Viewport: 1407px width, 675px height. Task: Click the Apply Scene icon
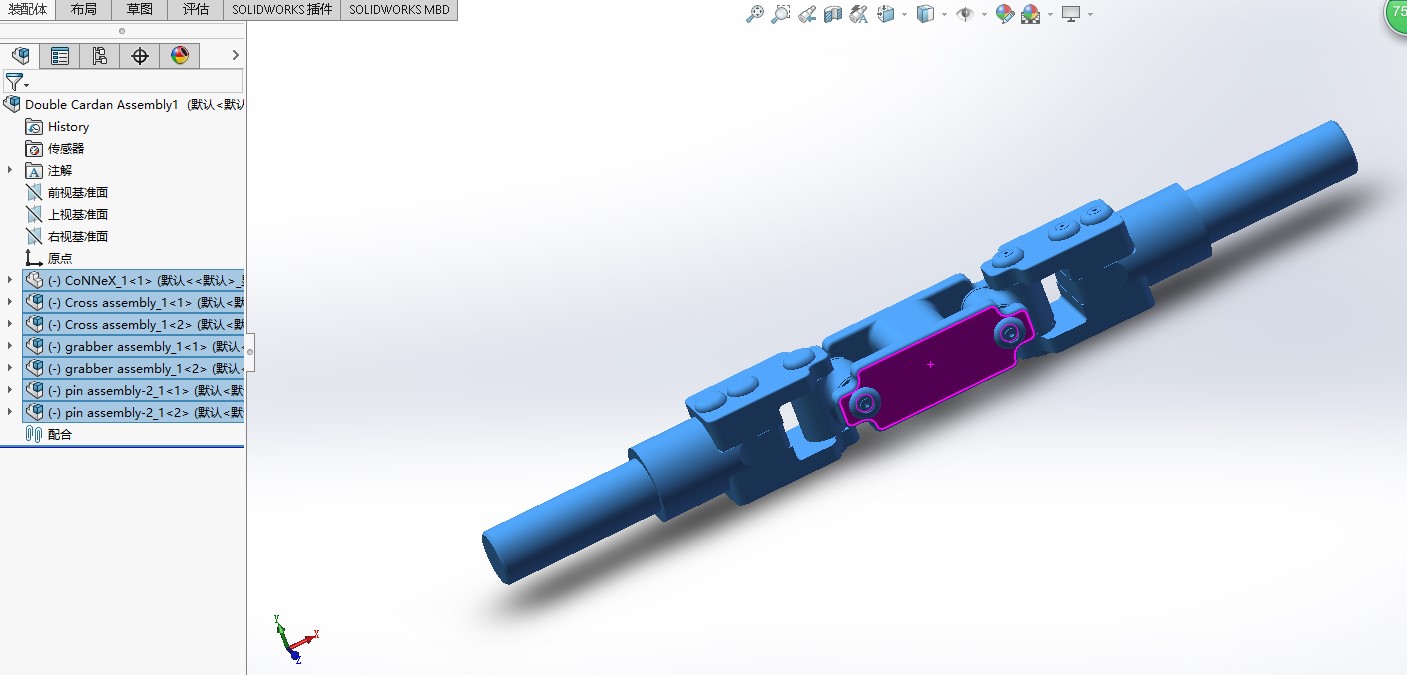coord(1031,14)
